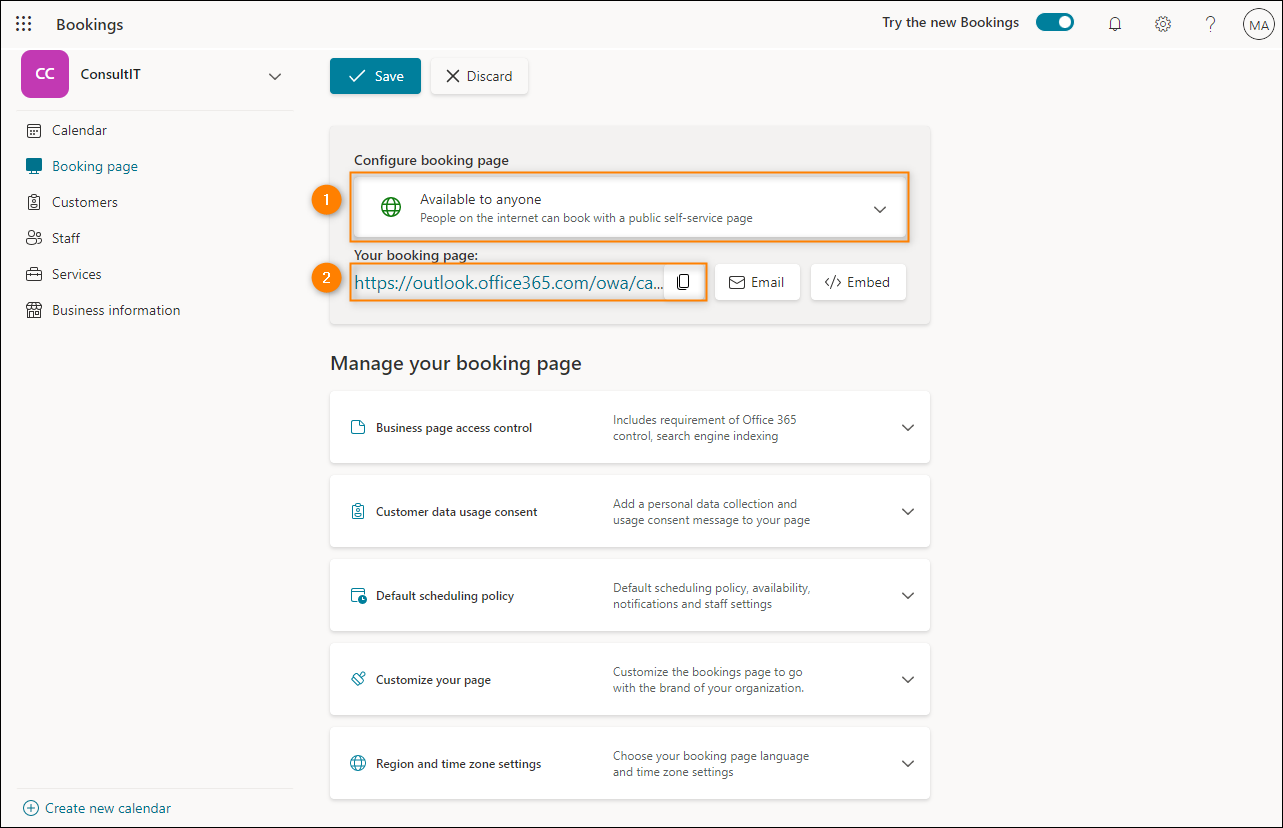Click the Region and time zone globe icon
The width and height of the screenshot is (1283, 828).
[358, 764]
